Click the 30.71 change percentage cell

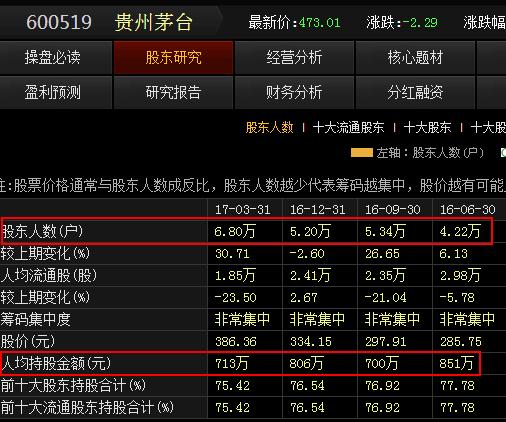pyautogui.click(x=232, y=254)
